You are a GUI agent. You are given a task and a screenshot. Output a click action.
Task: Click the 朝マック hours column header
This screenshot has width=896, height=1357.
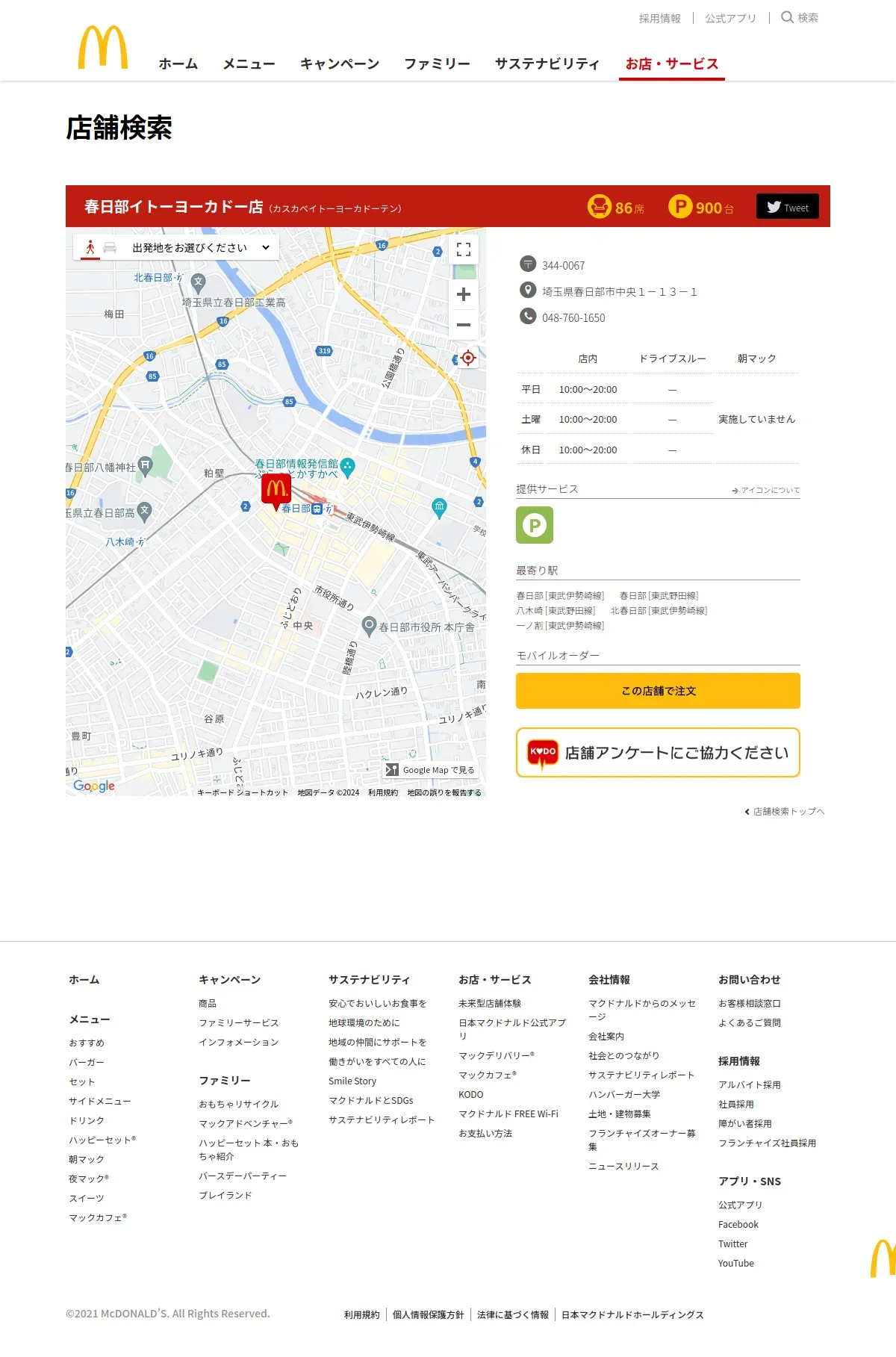coord(757,358)
